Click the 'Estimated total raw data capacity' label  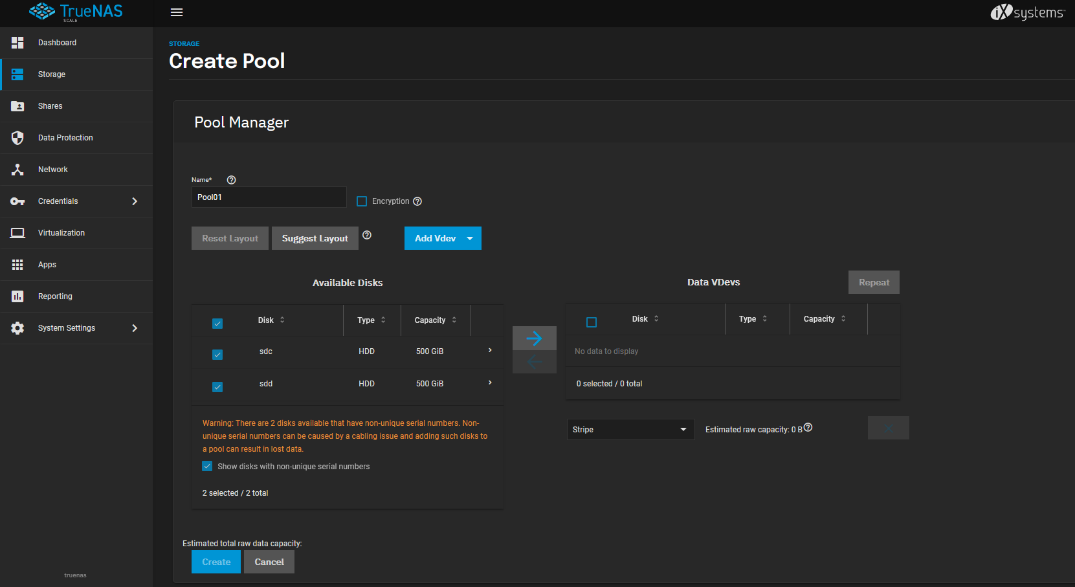point(242,543)
